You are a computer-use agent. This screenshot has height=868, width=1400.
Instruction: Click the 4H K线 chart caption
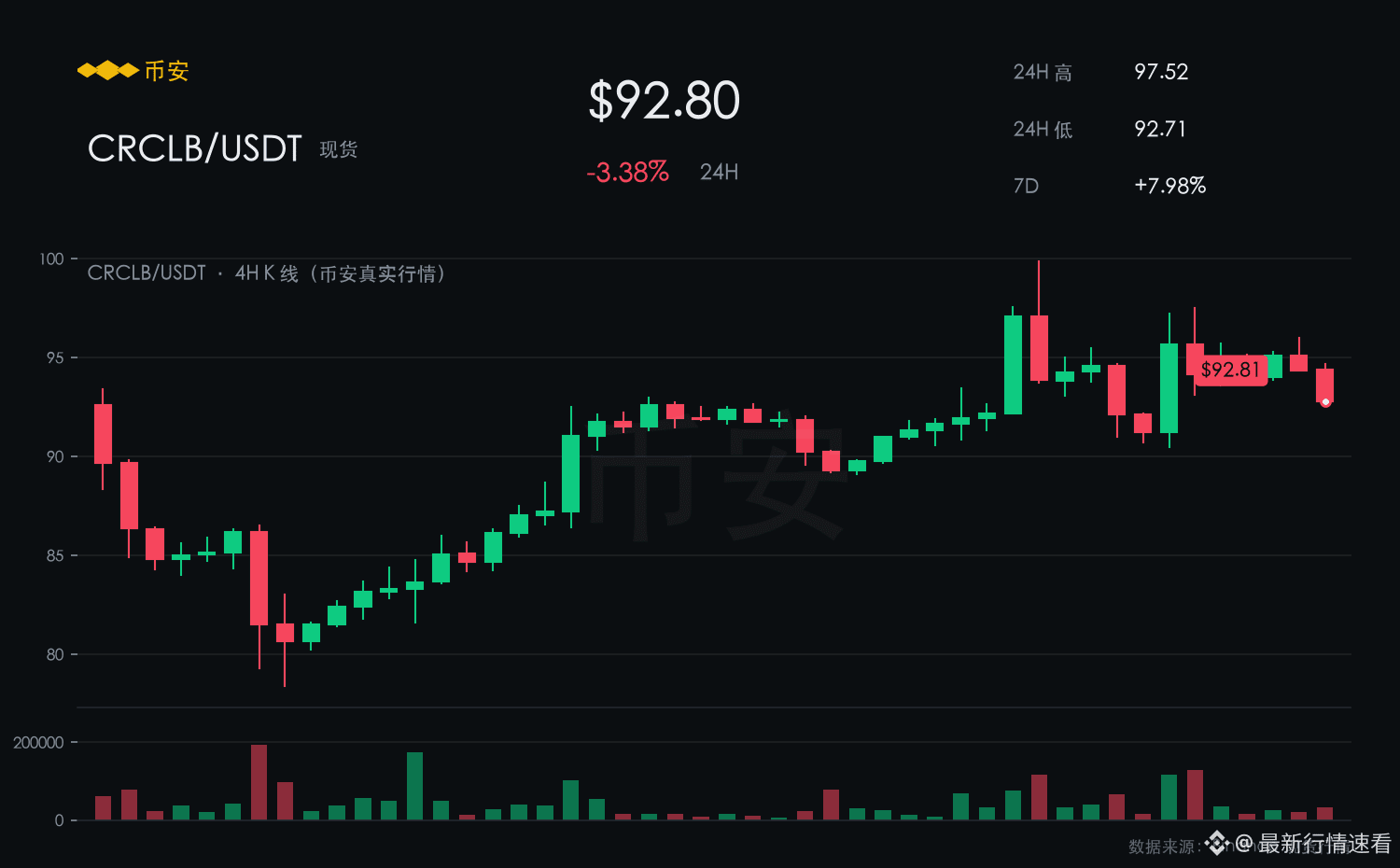[267, 273]
